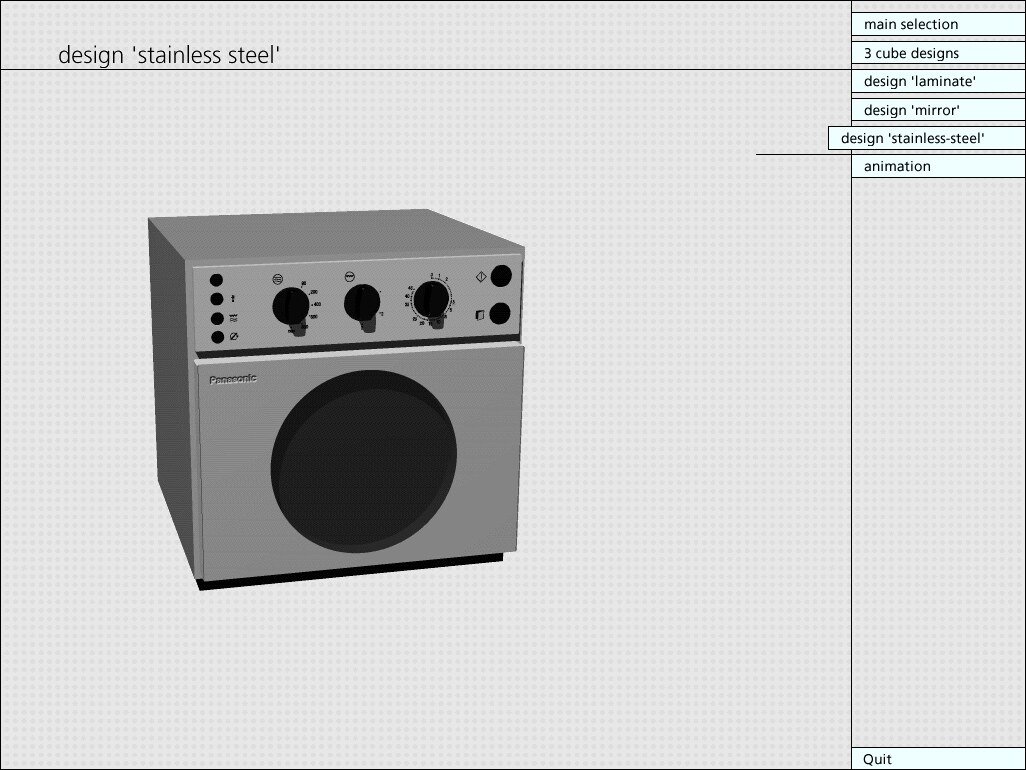The height and width of the screenshot is (770, 1026).
Task: Click the oven's start button with diamond symbol
Action: [501, 276]
